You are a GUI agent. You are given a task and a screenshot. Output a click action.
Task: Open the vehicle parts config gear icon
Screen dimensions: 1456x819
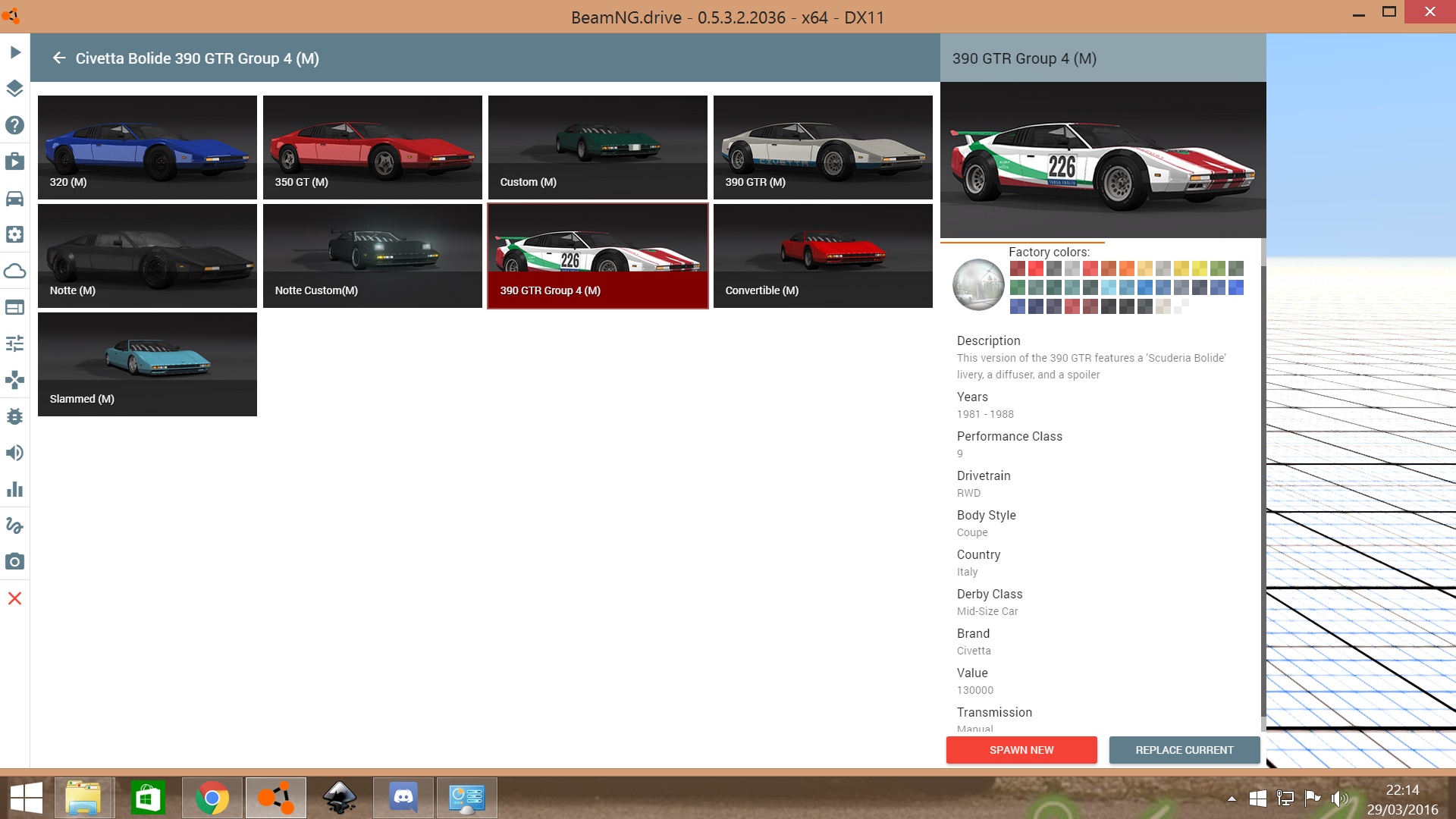(x=14, y=234)
